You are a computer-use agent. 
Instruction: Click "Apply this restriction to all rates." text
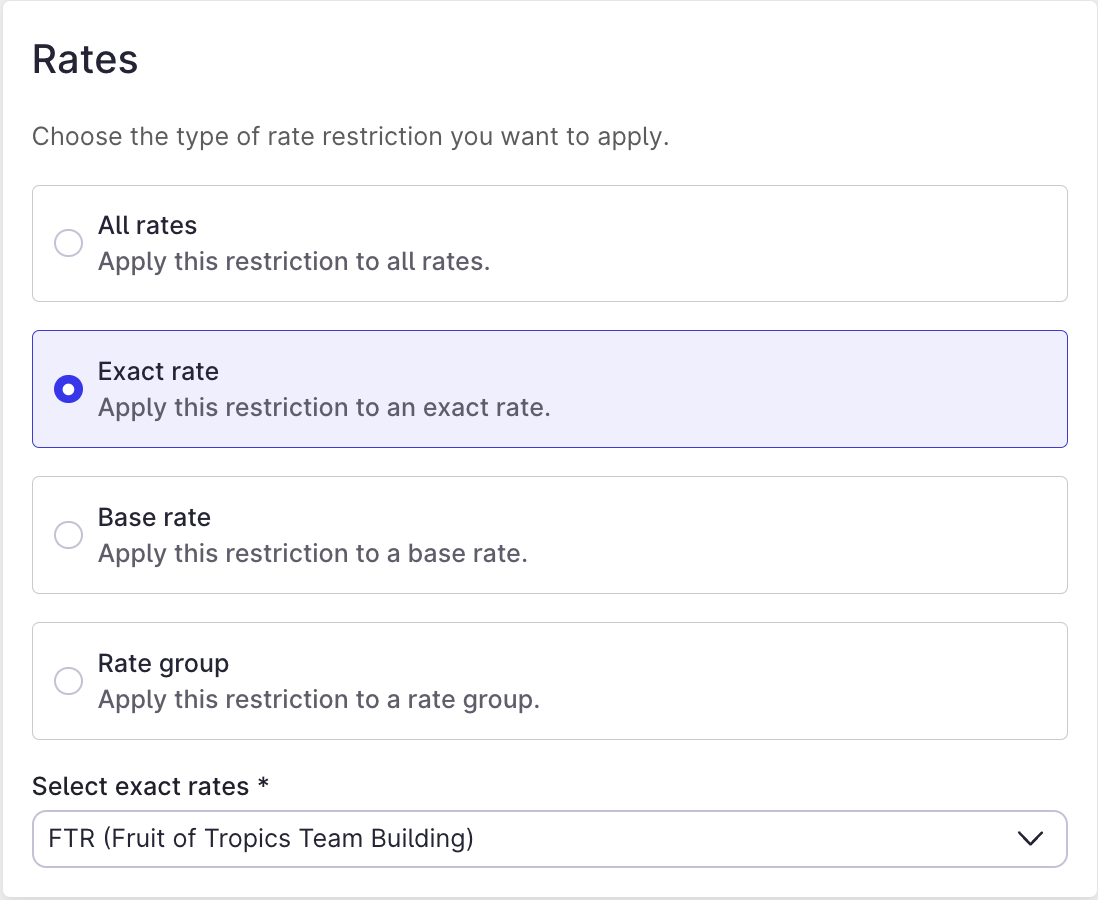(x=294, y=262)
